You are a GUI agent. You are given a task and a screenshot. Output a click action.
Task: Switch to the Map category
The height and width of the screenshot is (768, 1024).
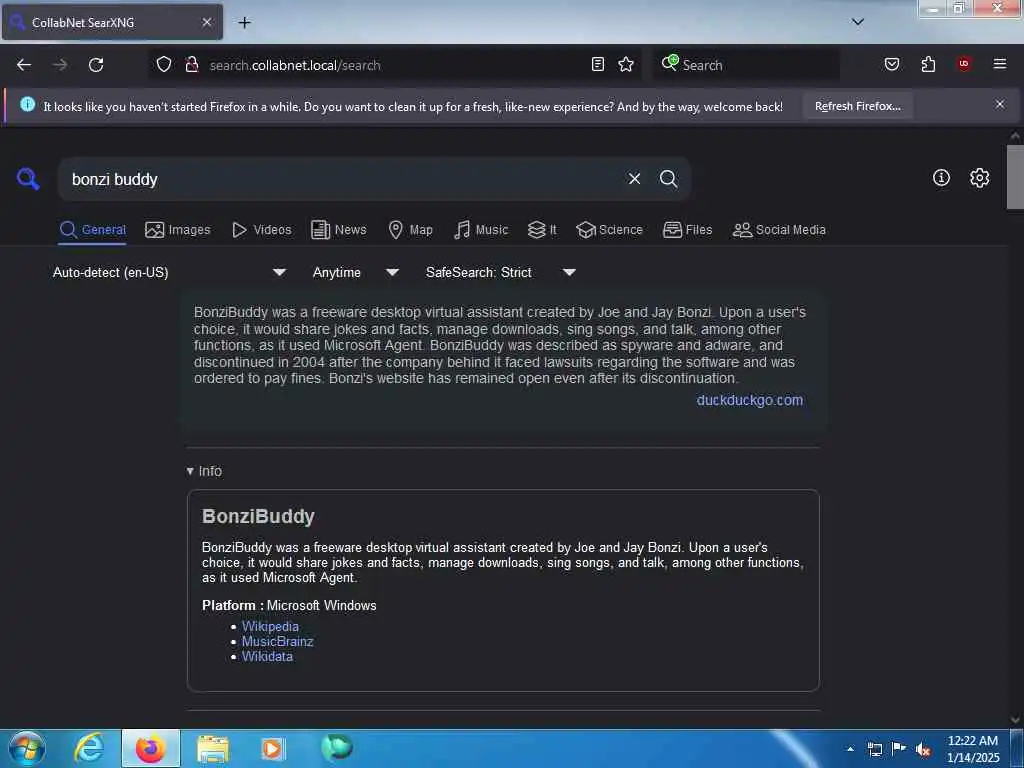410,230
